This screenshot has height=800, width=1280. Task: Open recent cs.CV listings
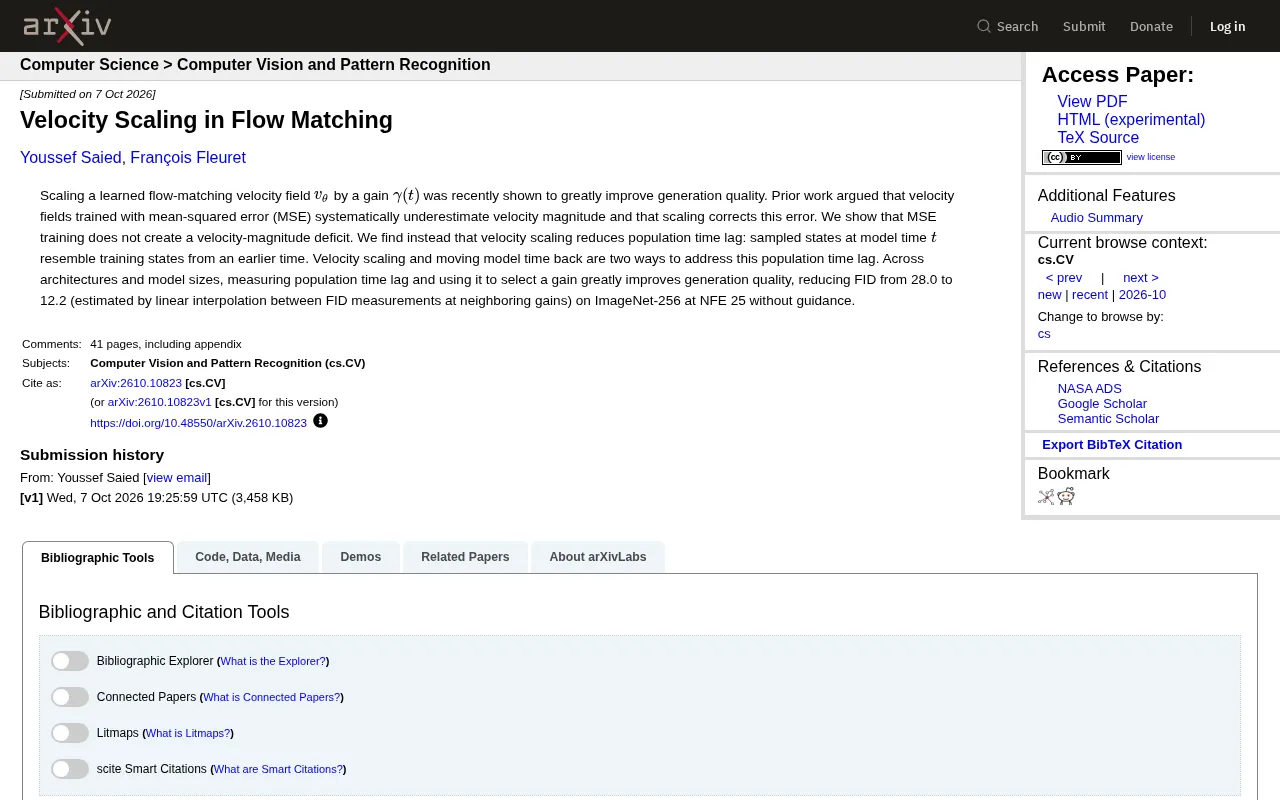1090,295
